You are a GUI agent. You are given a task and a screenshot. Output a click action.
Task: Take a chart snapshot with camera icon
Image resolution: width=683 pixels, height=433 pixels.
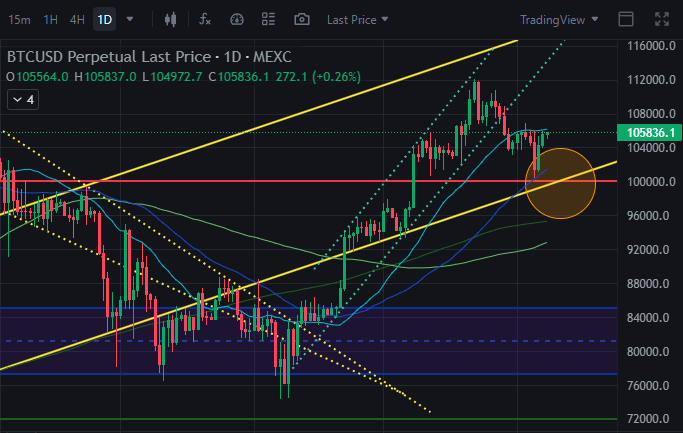pos(301,19)
